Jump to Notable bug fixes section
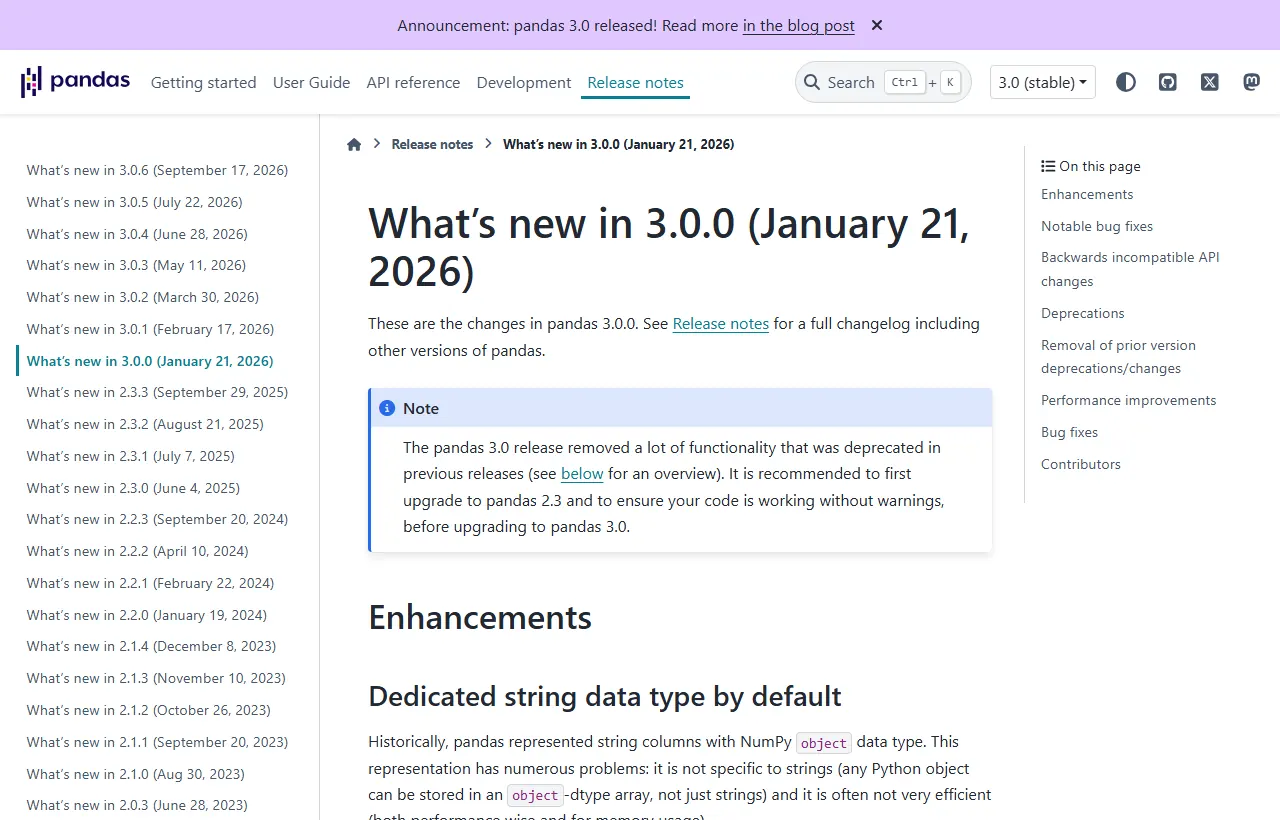Viewport: 1280px width, 820px height. pyautogui.click(x=1097, y=226)
